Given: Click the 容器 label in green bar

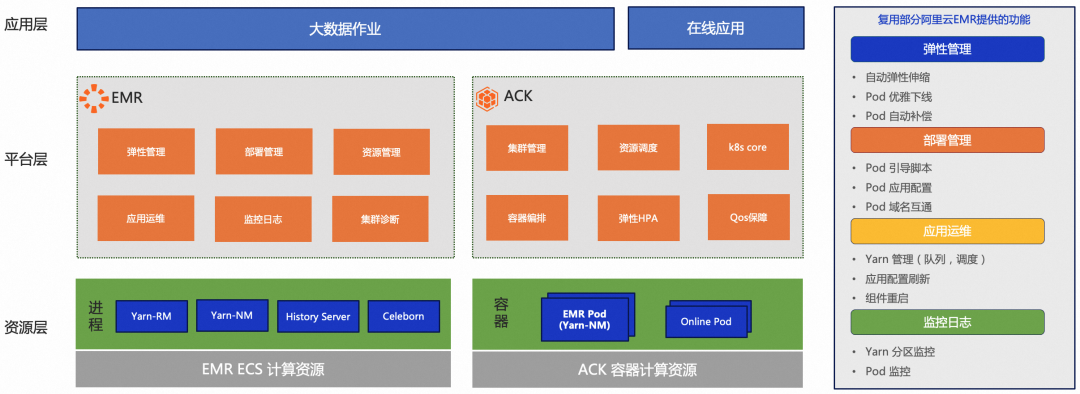Looking at the screenshot, I should (x=501, y=313).
